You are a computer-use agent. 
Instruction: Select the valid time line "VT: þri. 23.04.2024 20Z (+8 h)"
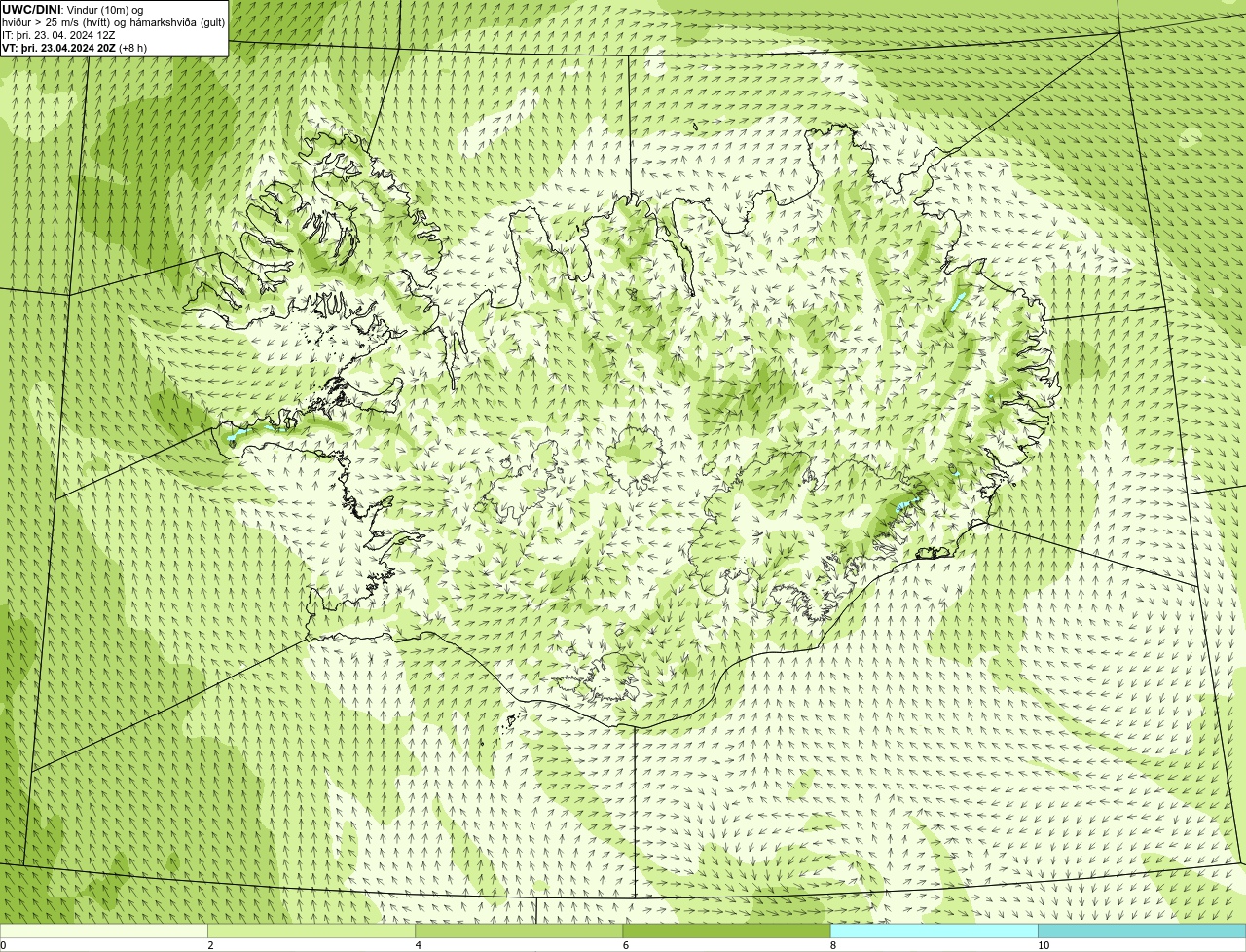pyautogui.click(x=75, y=48)
